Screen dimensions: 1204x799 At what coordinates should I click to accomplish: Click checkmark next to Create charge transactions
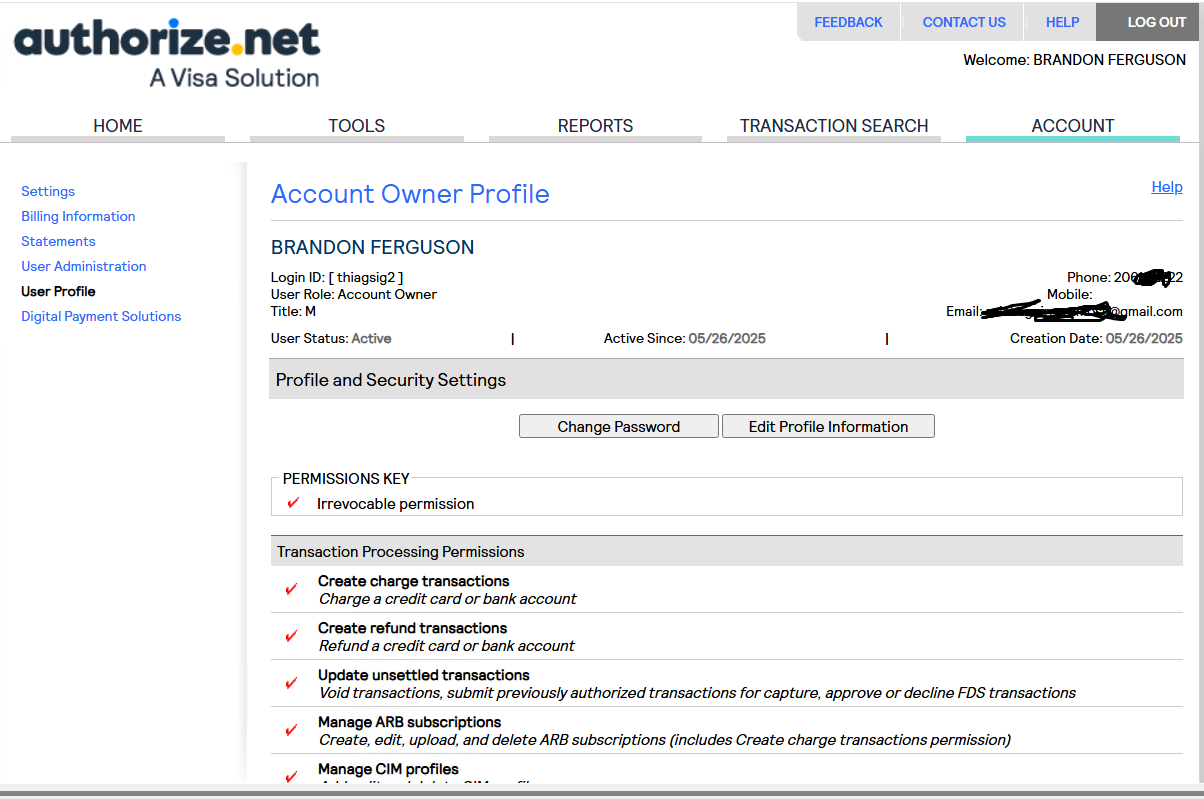(x=292, y=589)
